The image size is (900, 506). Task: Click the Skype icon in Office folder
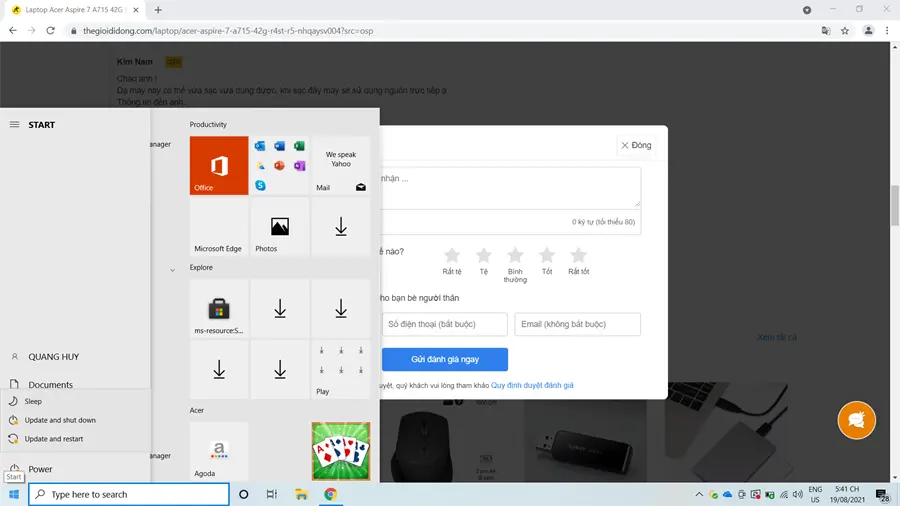pos(260,185)
